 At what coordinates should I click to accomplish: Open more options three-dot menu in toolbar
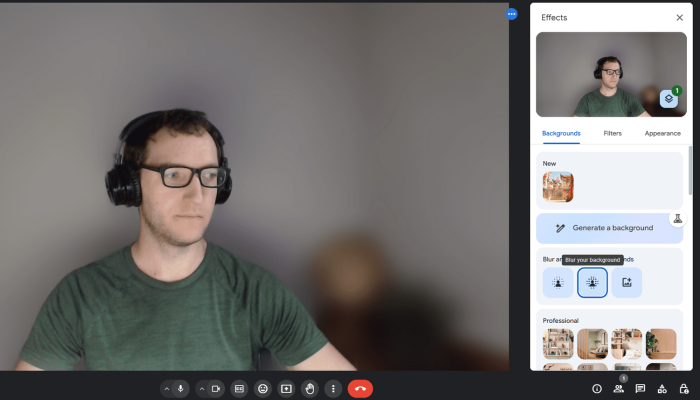point(333,388)
